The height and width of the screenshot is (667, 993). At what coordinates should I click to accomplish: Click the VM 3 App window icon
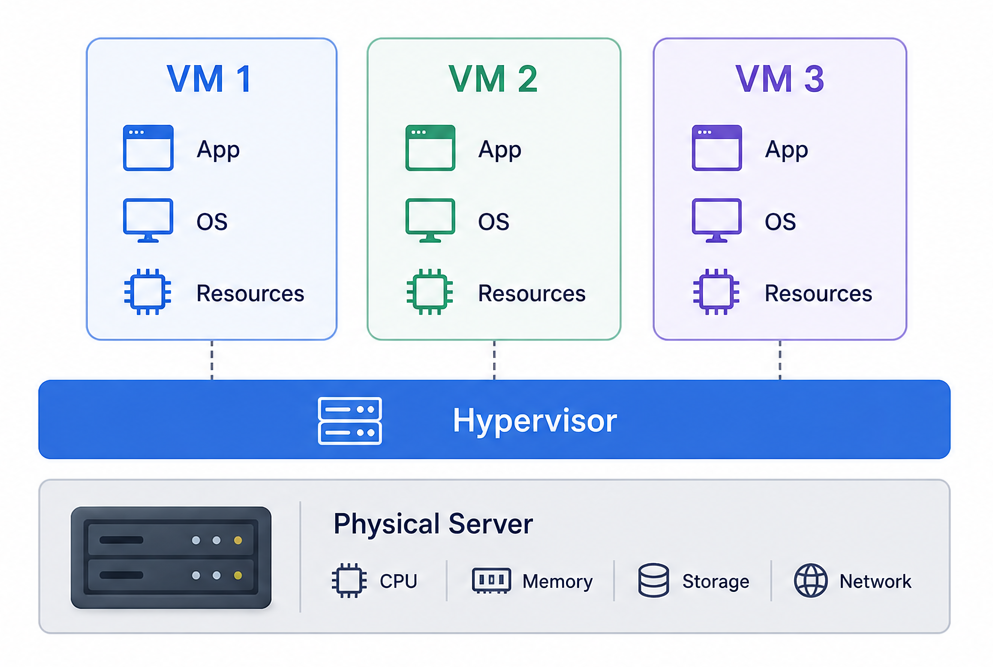click(717, 148)
